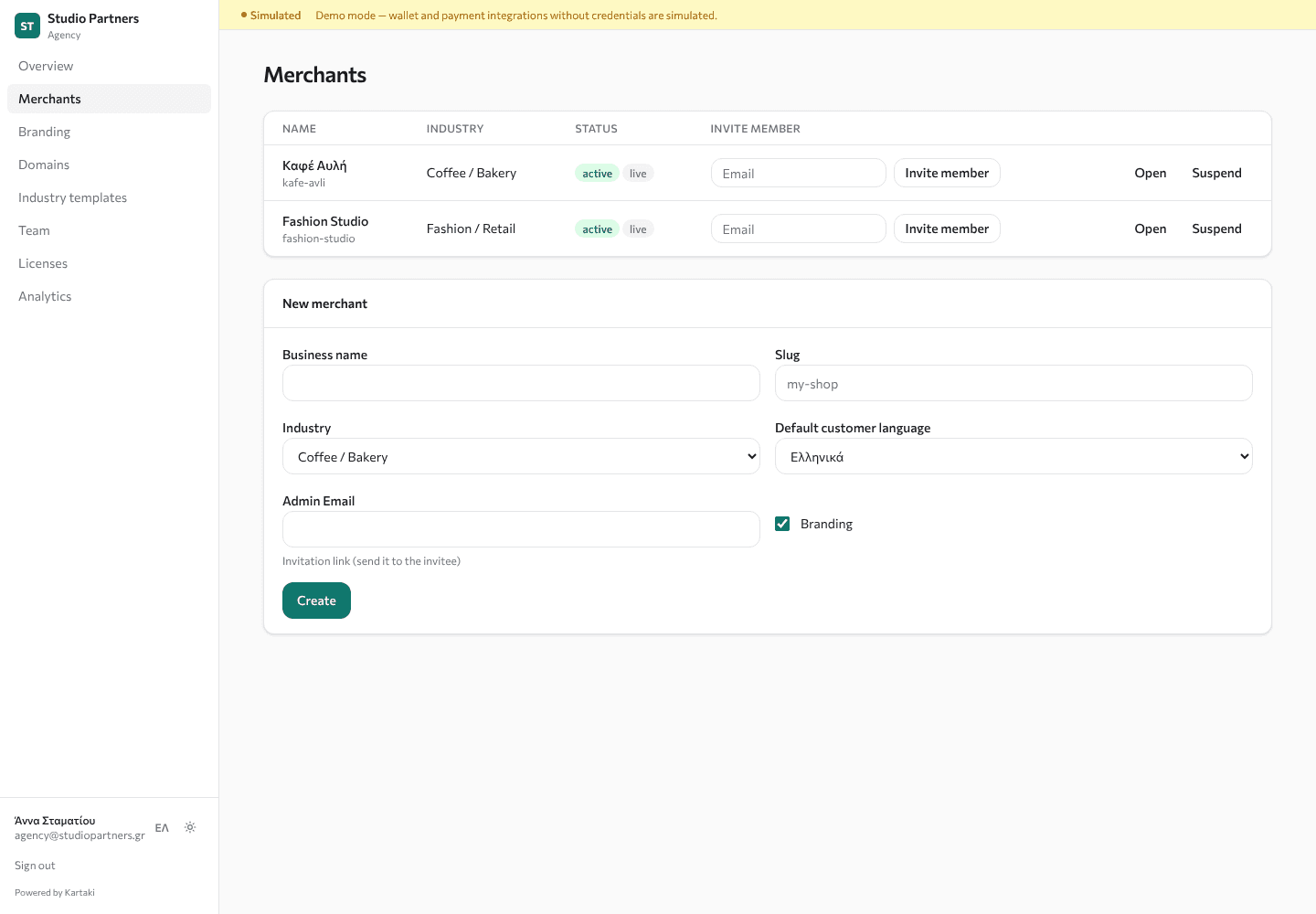
Task: Suspend the Fashion Studio merchant
Action: [x=1216, y=228]
